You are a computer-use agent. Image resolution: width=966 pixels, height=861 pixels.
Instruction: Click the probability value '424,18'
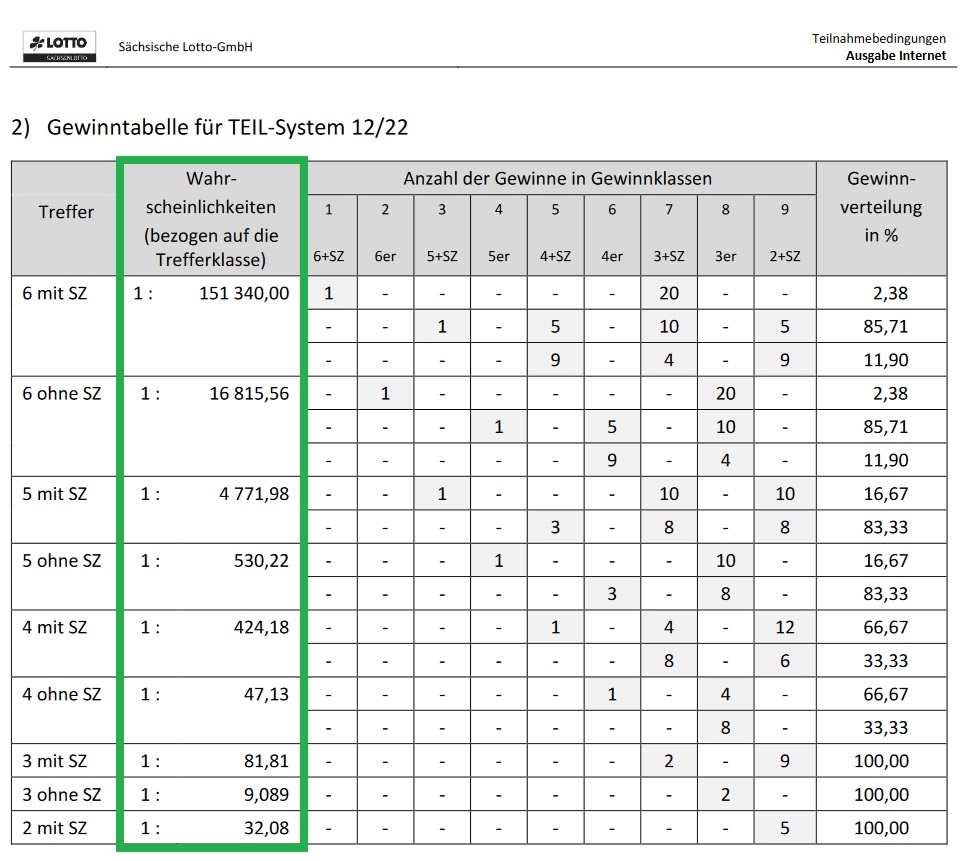pyautogui.click(x=262, y=628)
